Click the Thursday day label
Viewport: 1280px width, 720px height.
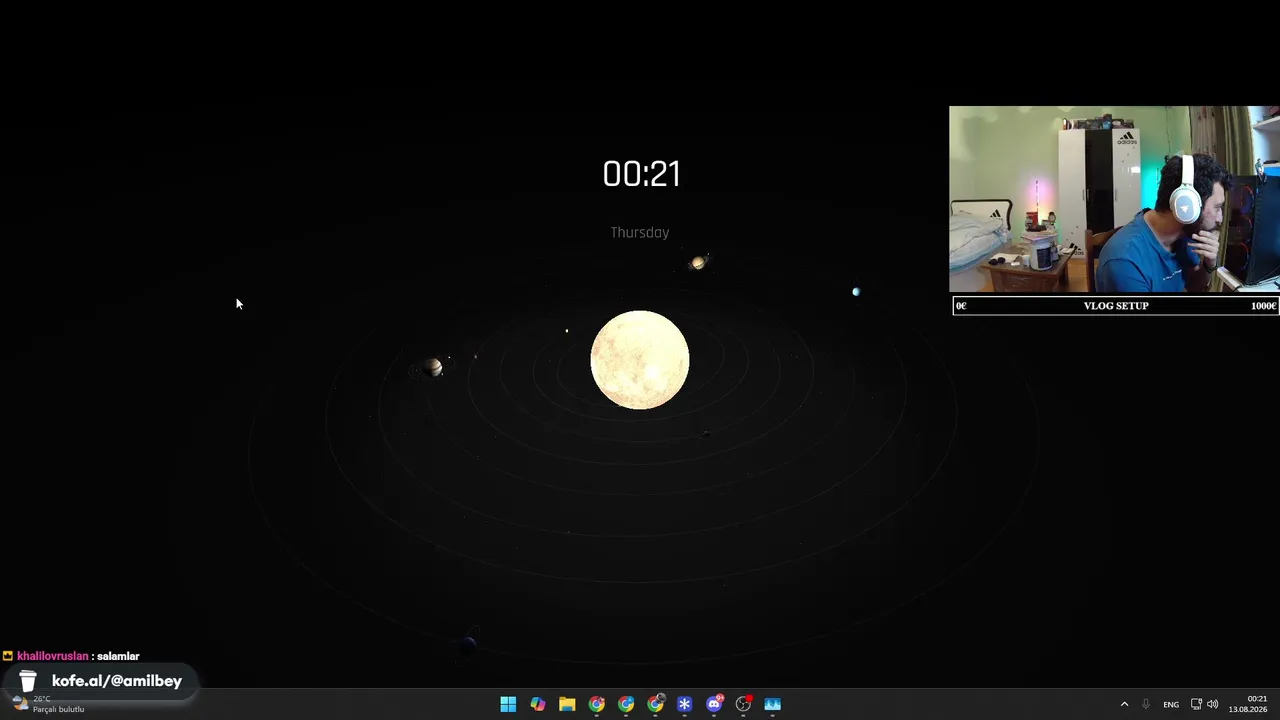(x=640, y=232)
